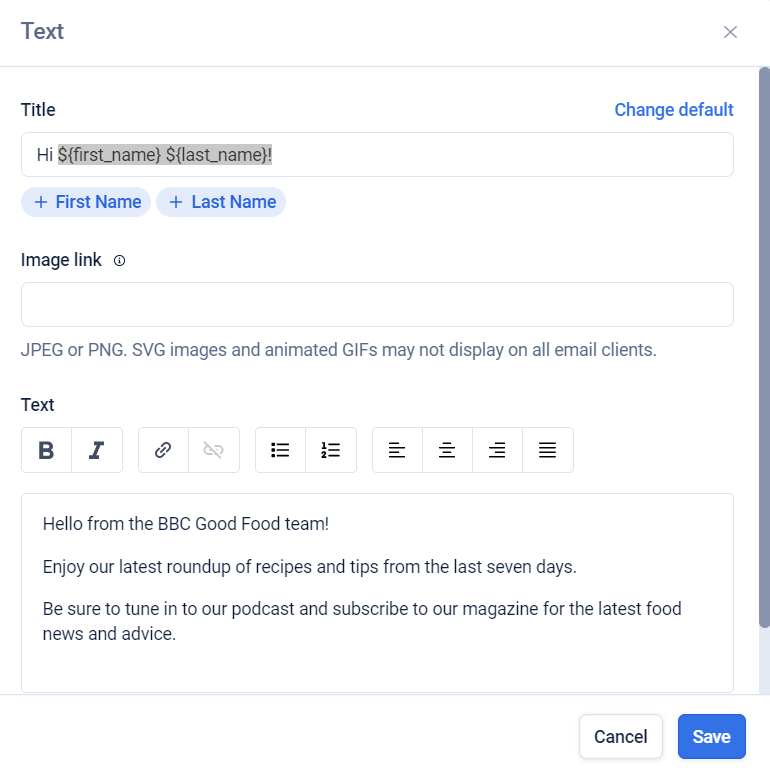Remove link using unlink icon

coord(213,450)
